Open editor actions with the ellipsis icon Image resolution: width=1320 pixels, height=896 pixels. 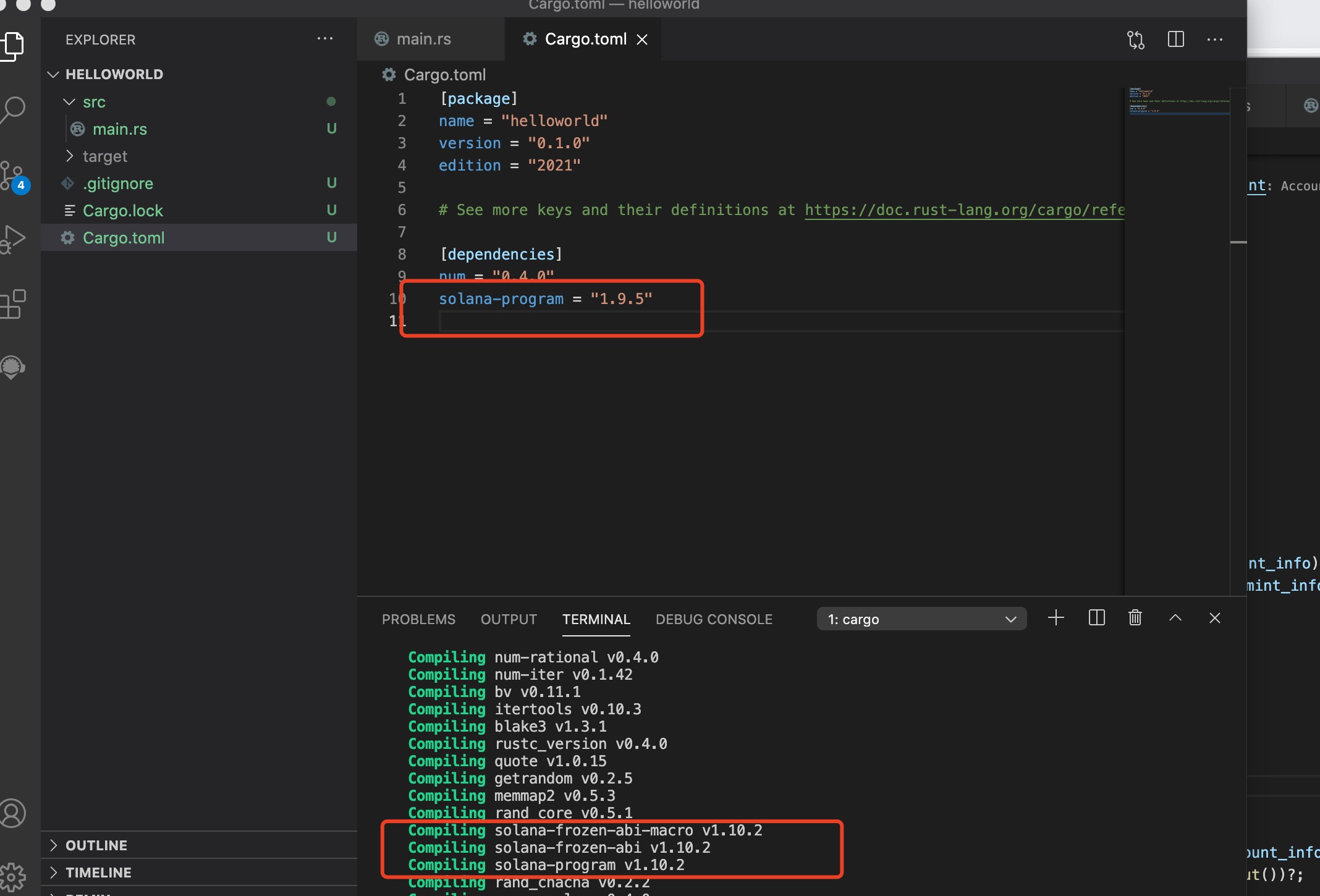click(1215, 40)
